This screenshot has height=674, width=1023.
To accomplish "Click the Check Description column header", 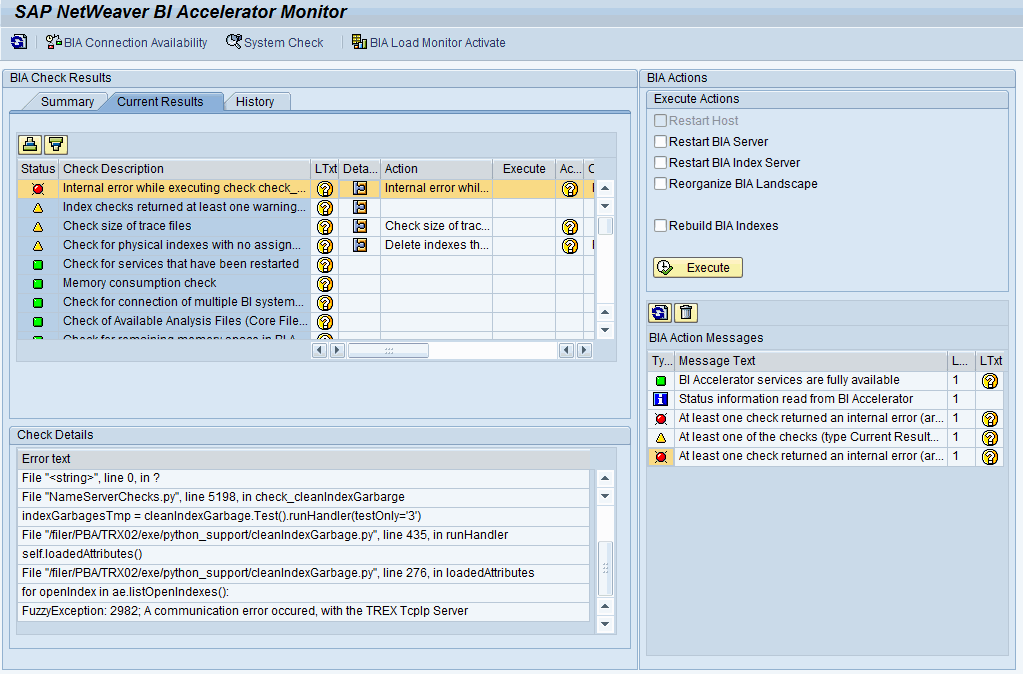I will click(184, 168).
